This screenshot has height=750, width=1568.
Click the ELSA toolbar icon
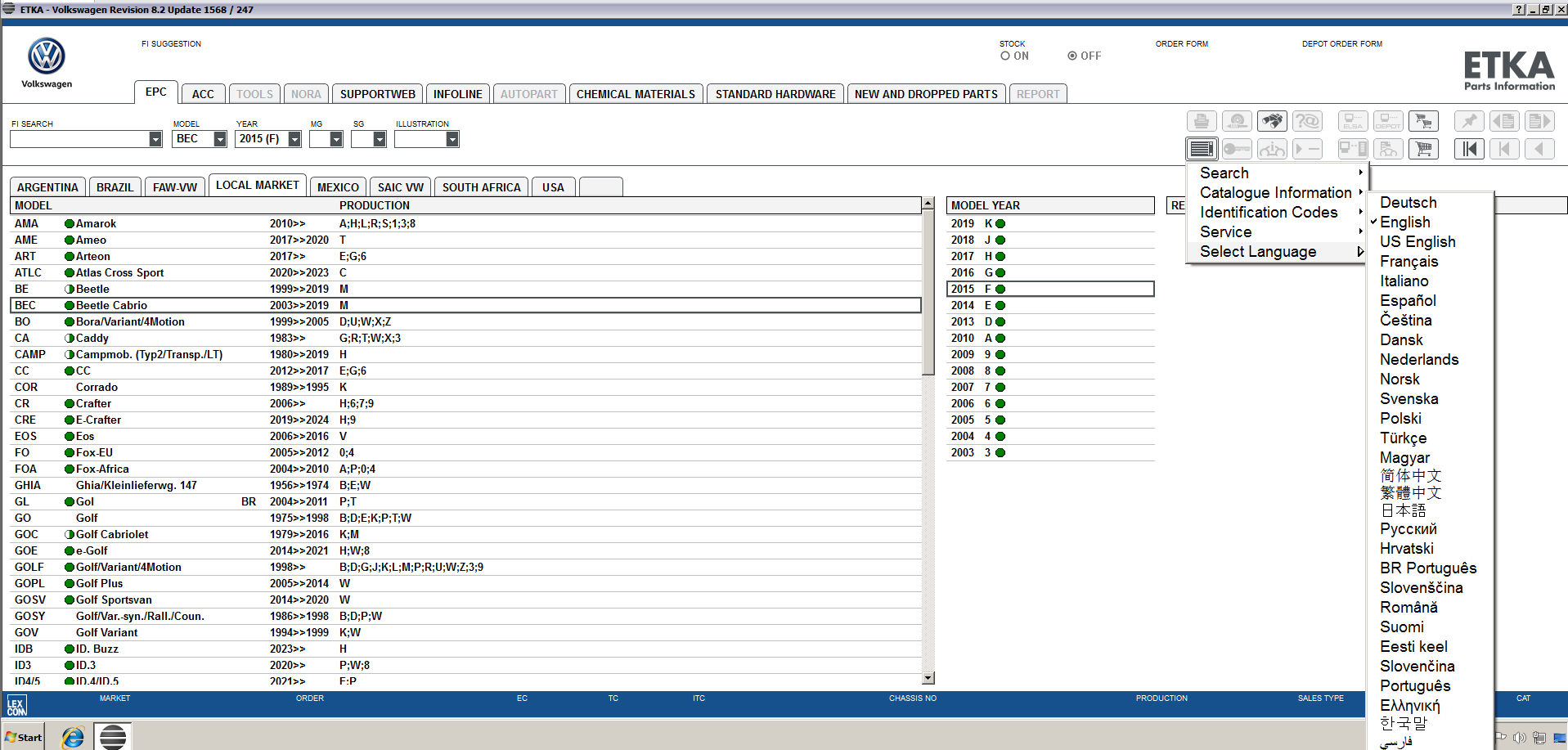(x=1353, y=122)
